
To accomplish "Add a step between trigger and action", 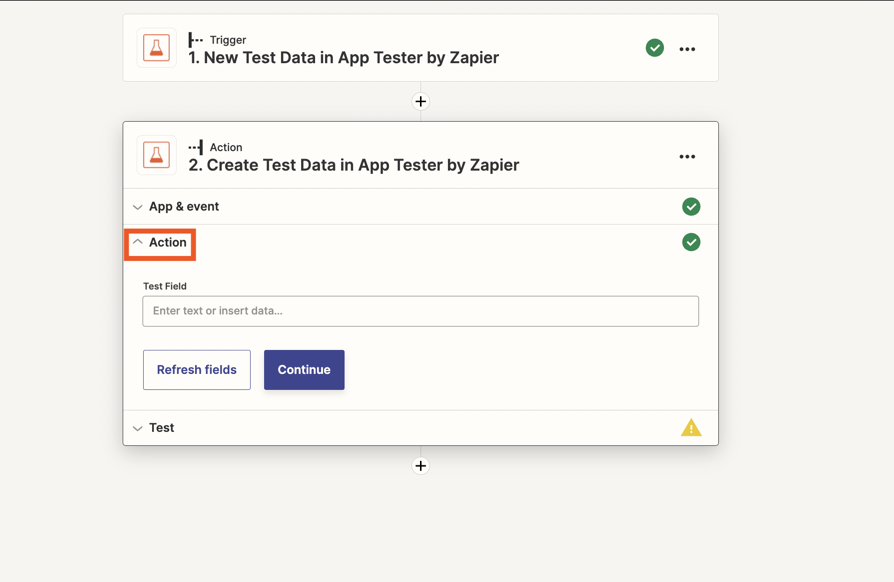I will (421, 101).
